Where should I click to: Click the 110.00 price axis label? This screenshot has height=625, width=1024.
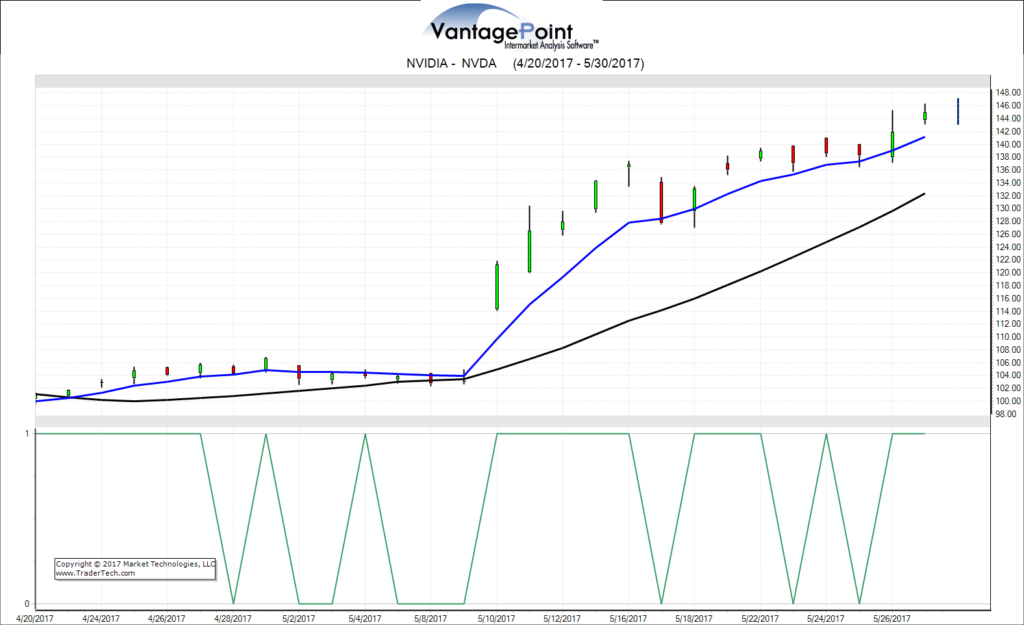[x=1008, y=337]
